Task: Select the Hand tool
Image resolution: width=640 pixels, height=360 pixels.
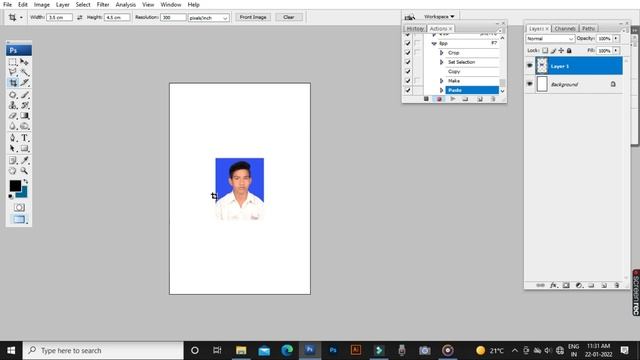Action: pos(13,171)
